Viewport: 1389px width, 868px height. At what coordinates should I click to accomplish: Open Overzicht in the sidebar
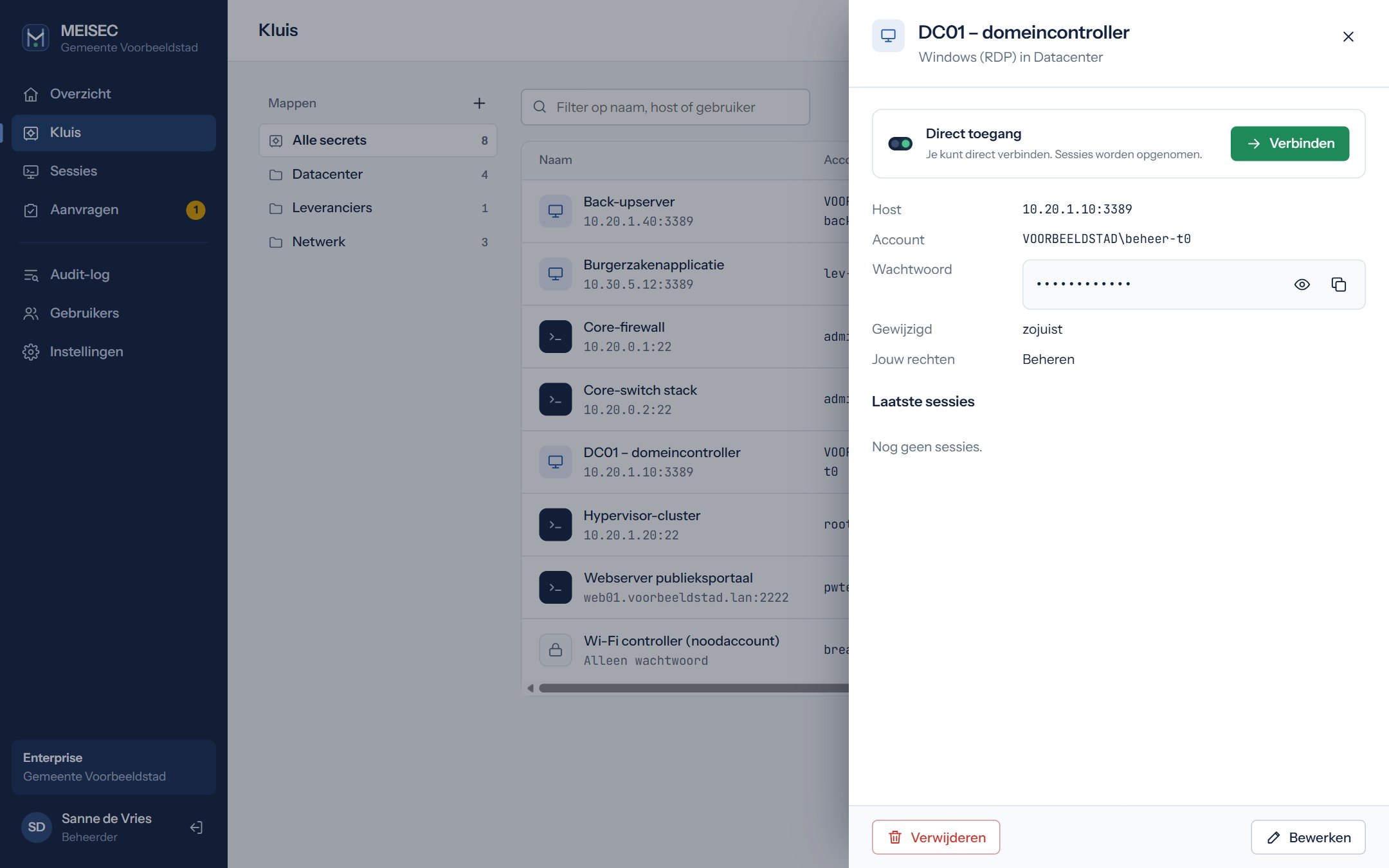(114, 94)
